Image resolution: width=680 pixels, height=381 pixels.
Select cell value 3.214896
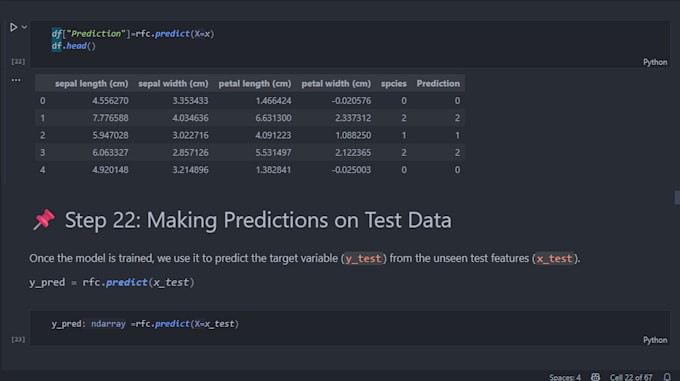click(x=190, y=170)
